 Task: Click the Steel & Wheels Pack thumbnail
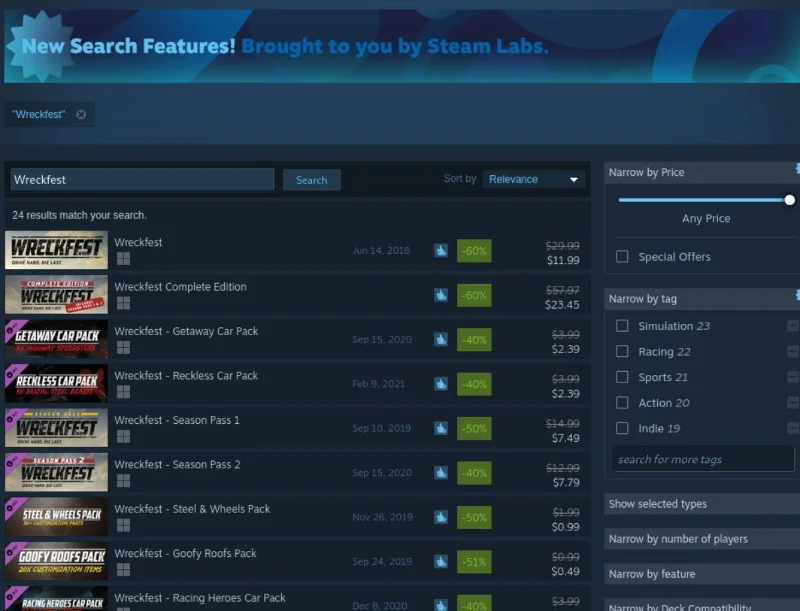coord(56,516)
